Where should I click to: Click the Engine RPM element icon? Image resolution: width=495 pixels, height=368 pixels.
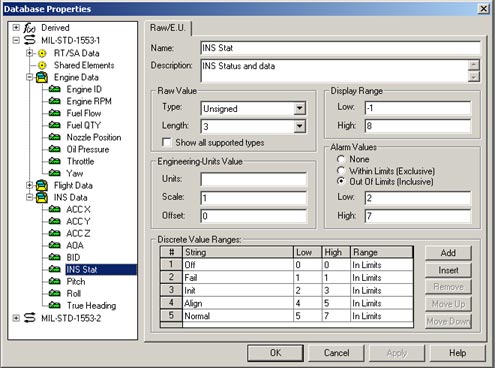pyautogui.click(x=55, y=101)
